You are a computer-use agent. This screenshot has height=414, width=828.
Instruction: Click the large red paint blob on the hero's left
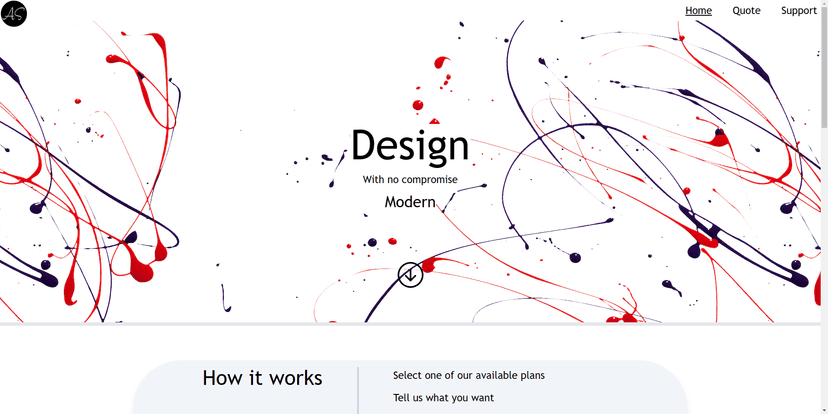click(x=141, y=269)
